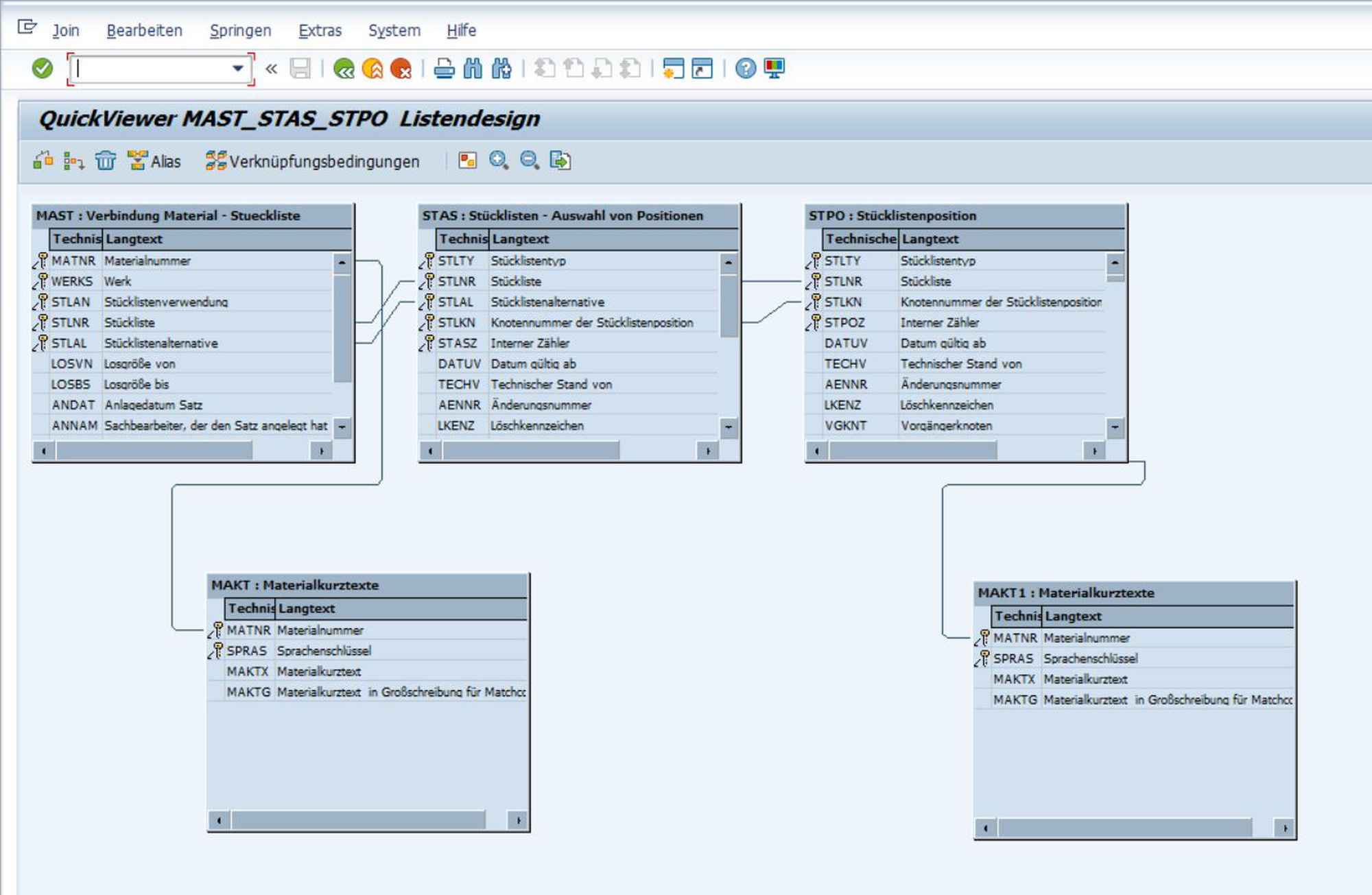Viewport: 1372px width, 895px height.
Task: Click the STPO horizontal scrollbar thumb
Action: (x=913, y=451)
